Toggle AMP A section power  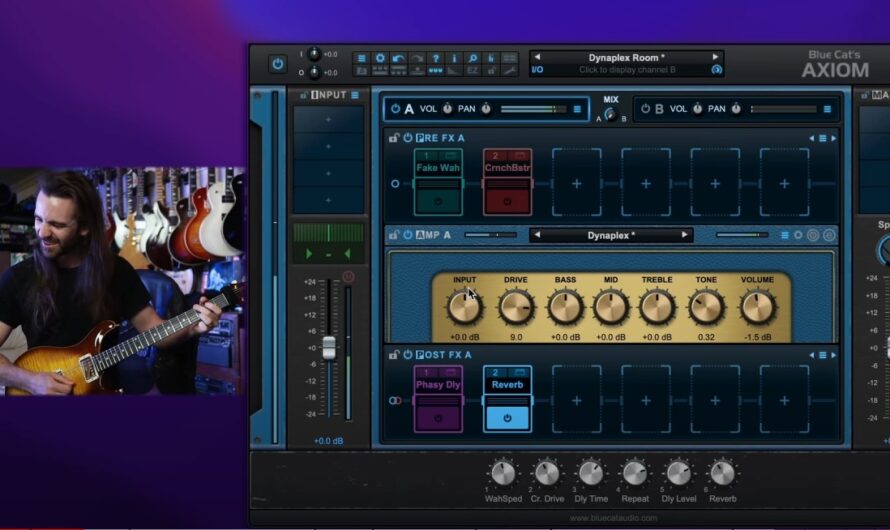[408, 235]
